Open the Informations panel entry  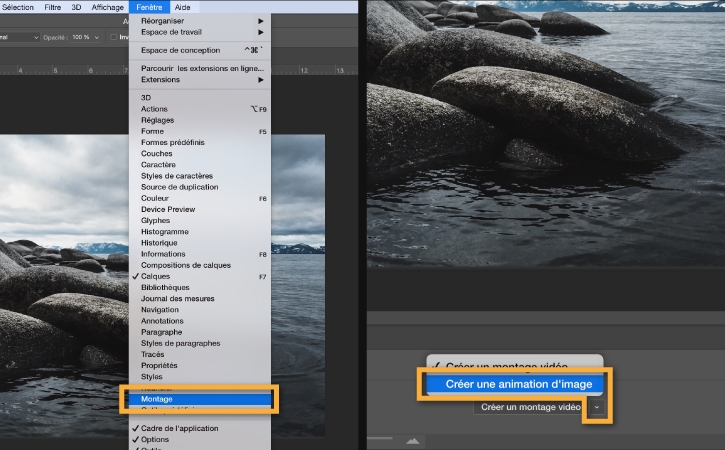coord(200,254)
